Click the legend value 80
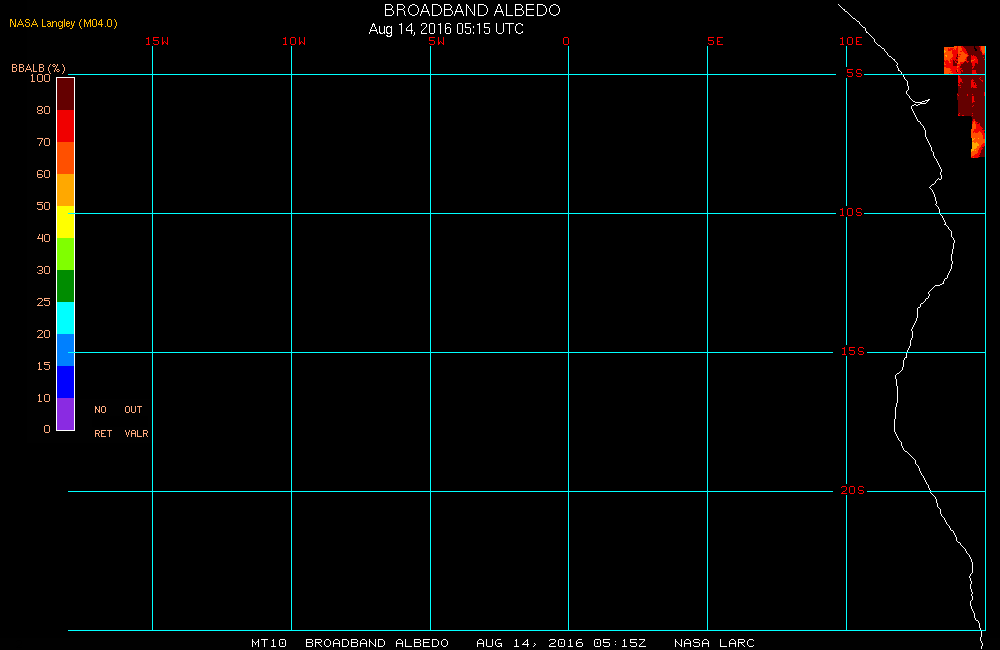Screen dimensions: 1000x650 coord(43,110)
